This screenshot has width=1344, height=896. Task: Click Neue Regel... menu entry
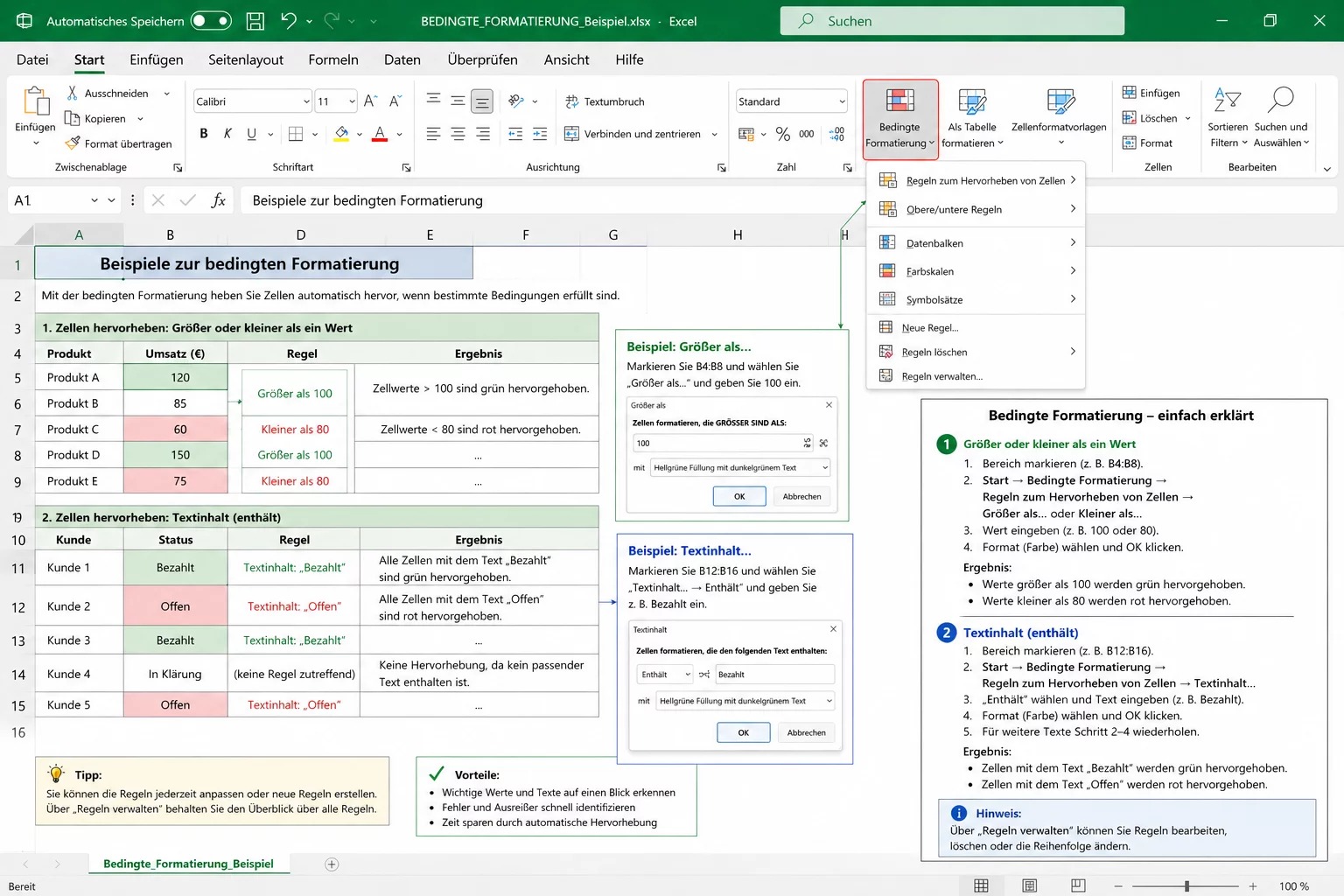click(930, 328)
